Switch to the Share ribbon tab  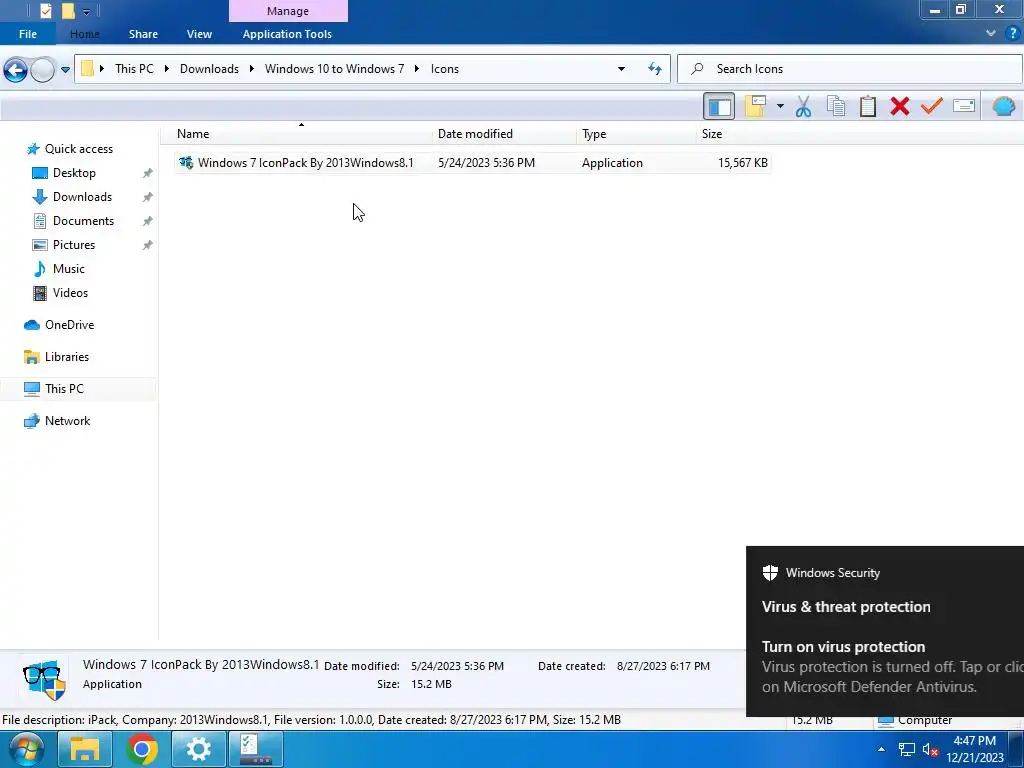(x=143, y=34)
